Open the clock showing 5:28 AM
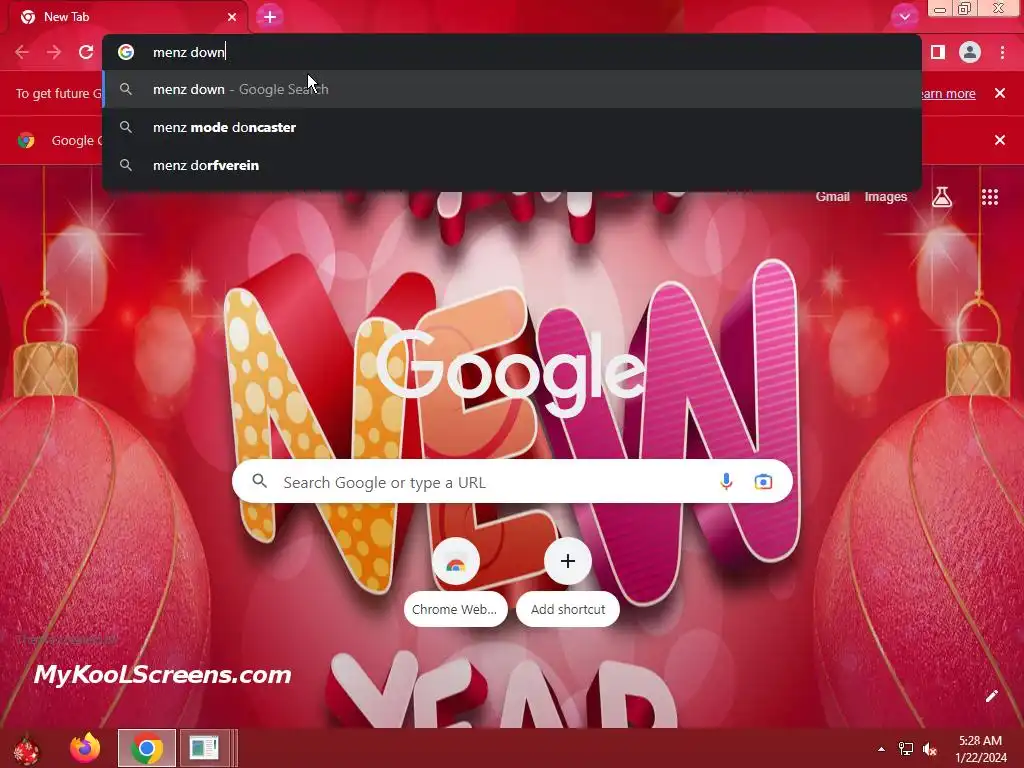 coord(980,749)
